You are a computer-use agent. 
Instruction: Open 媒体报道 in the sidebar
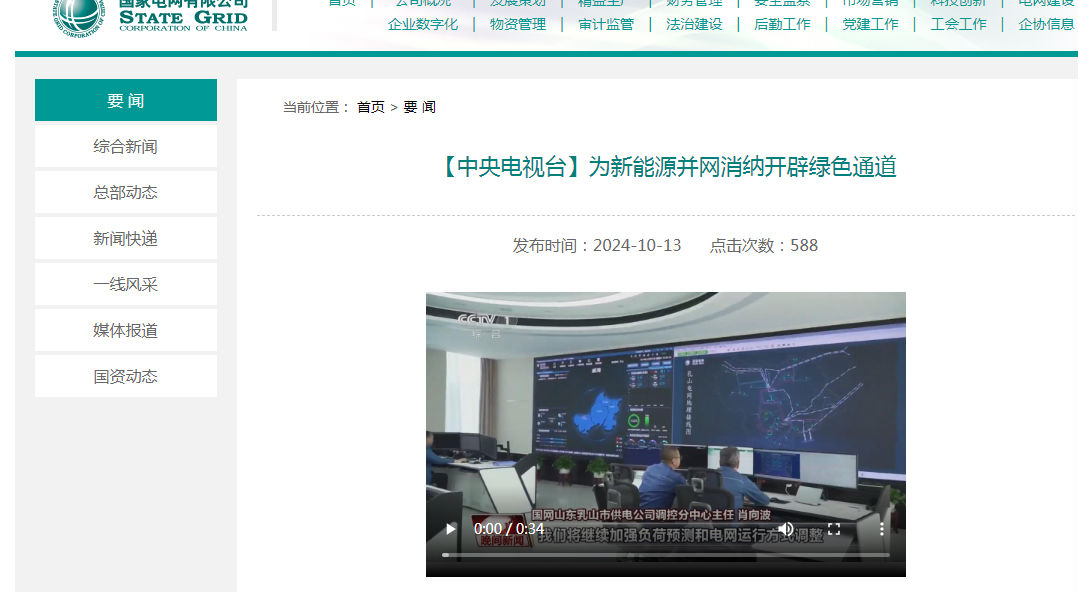[x=126, y=331]
